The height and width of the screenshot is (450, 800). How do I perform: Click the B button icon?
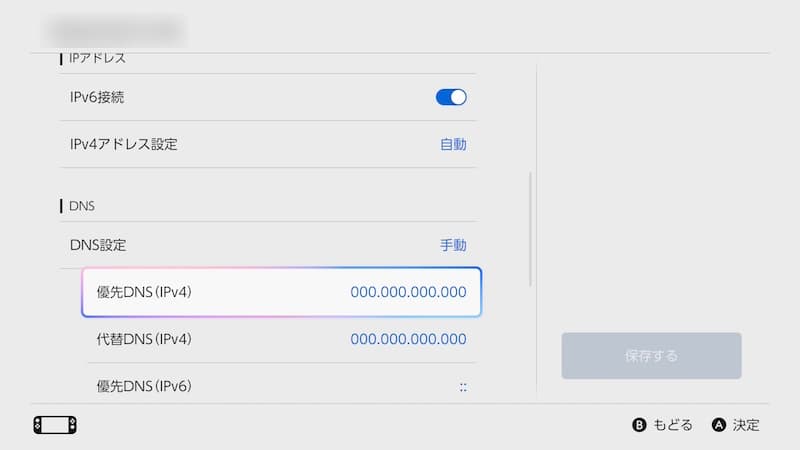coord(640,425)
